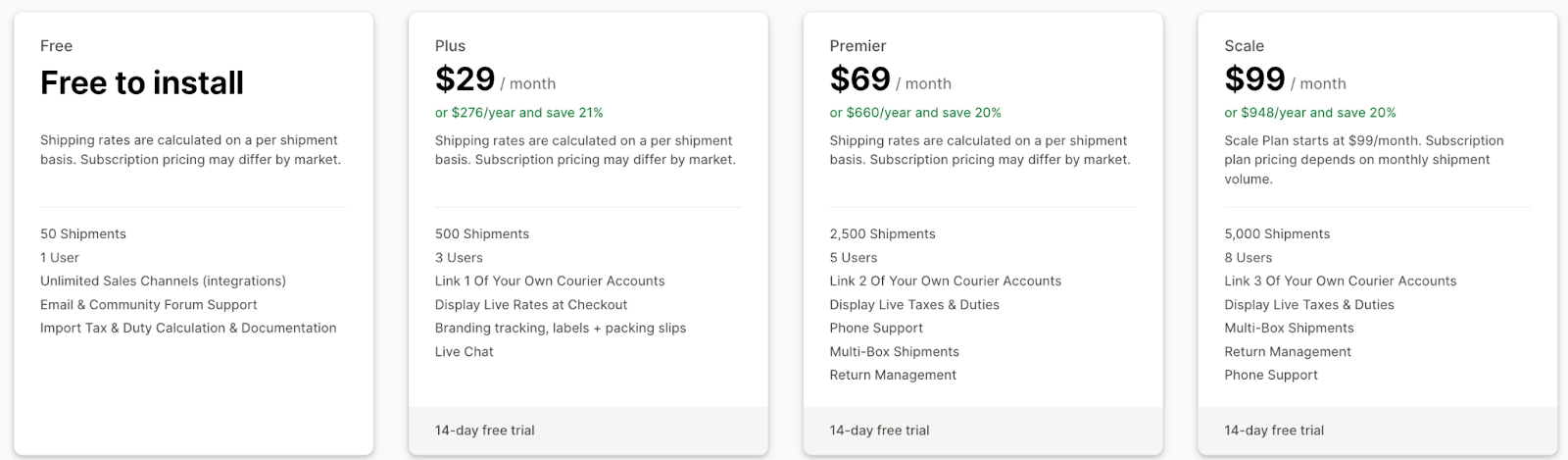
Task: Click "or $948/year and save 20%" link
Action: (1310, 113)
